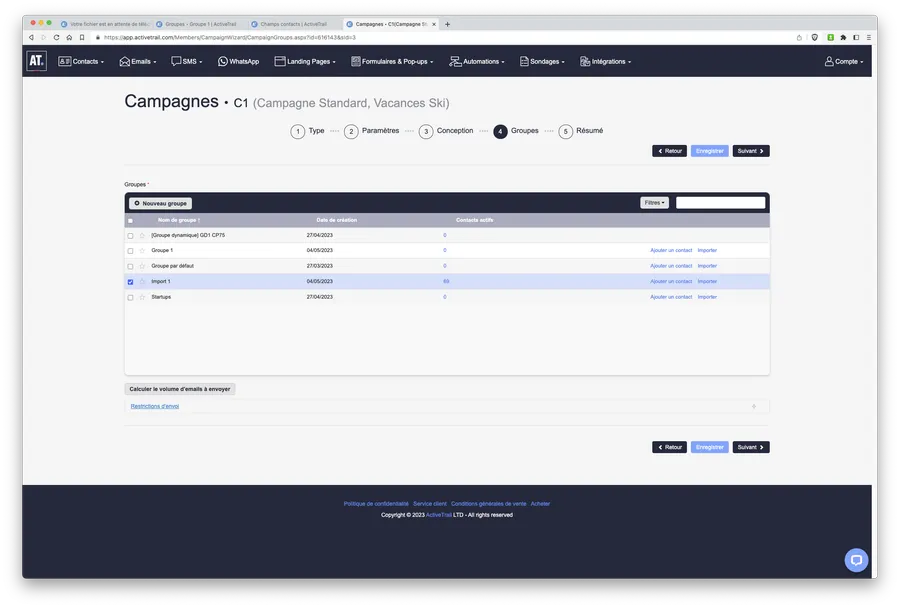Reload the page with the refresh icon
900x608 pixels.
[x=56, y=37]
